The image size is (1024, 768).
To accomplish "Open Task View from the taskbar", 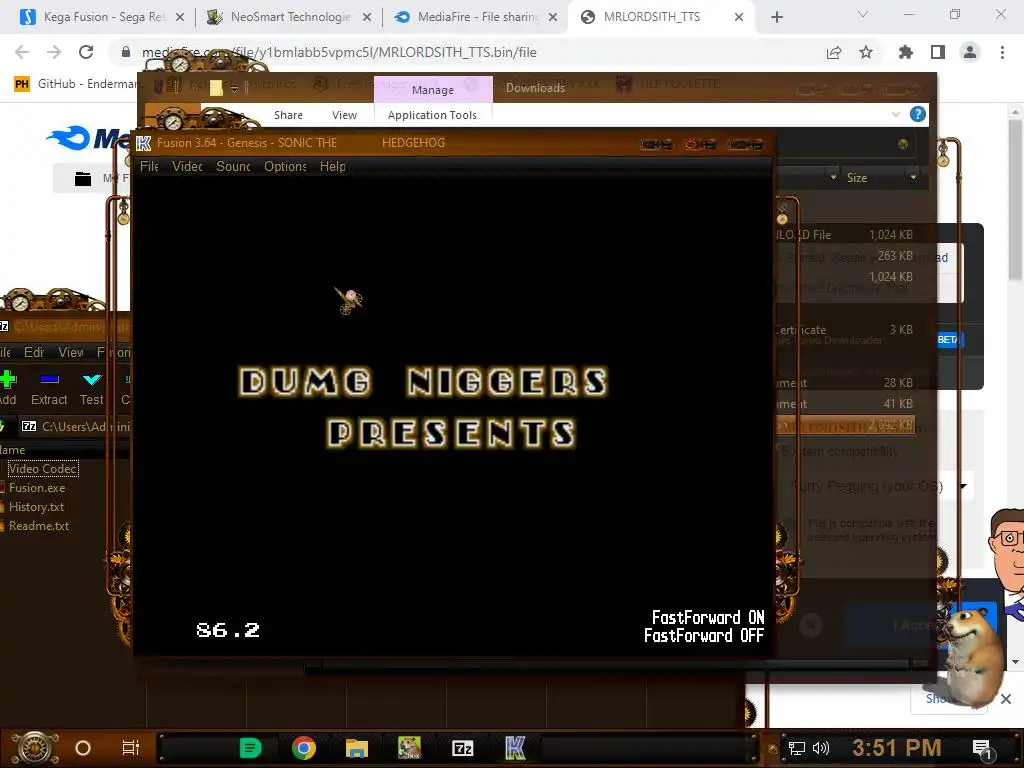I will click(131, 748).
